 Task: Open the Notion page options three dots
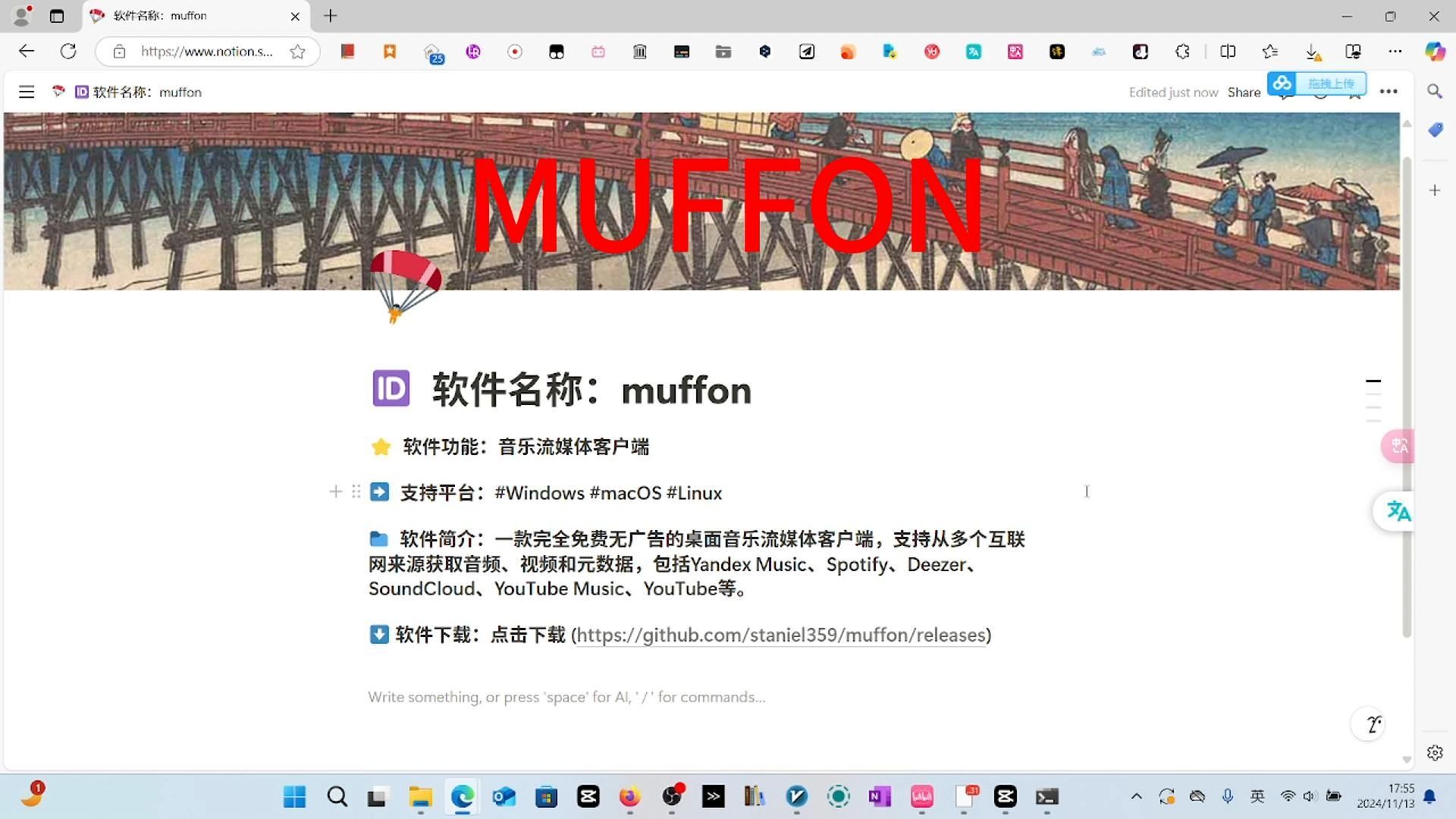(1389, 92)
